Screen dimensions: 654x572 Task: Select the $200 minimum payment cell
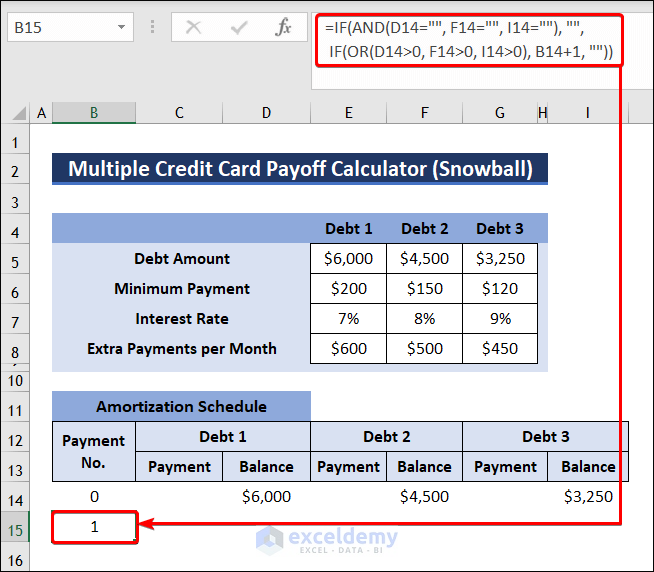pyautogui.click(x=348, y=289)
